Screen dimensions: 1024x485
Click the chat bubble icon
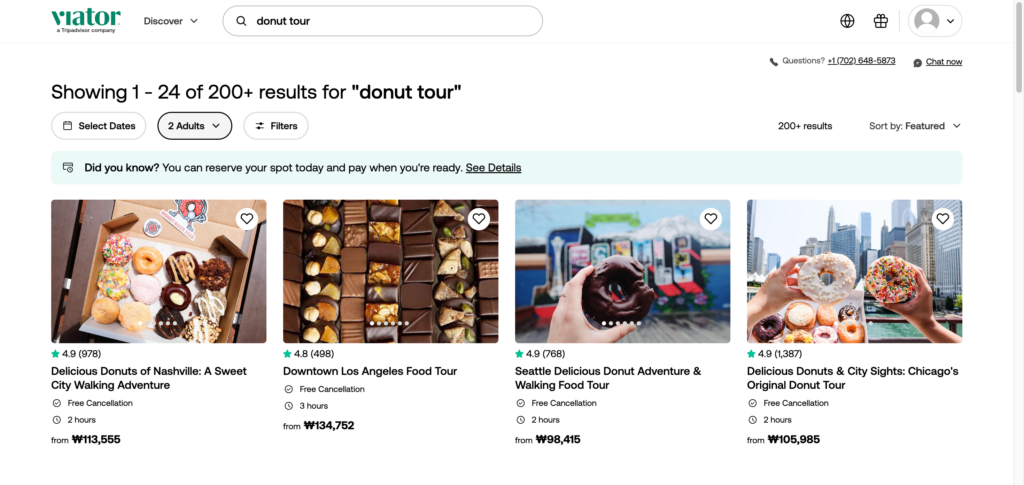tap(918, 62)
